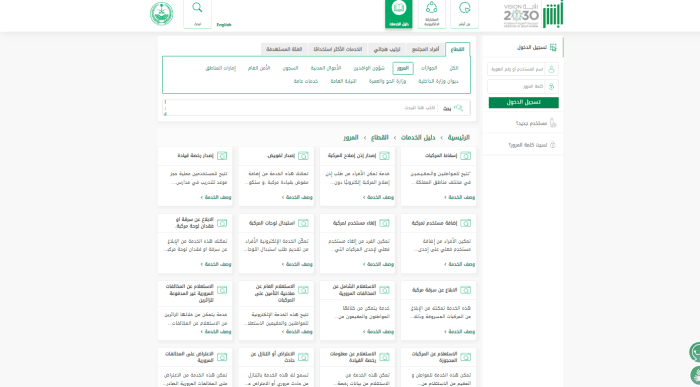
Task: Filter by إمارات المناطق sector
Action: [220, 68]
